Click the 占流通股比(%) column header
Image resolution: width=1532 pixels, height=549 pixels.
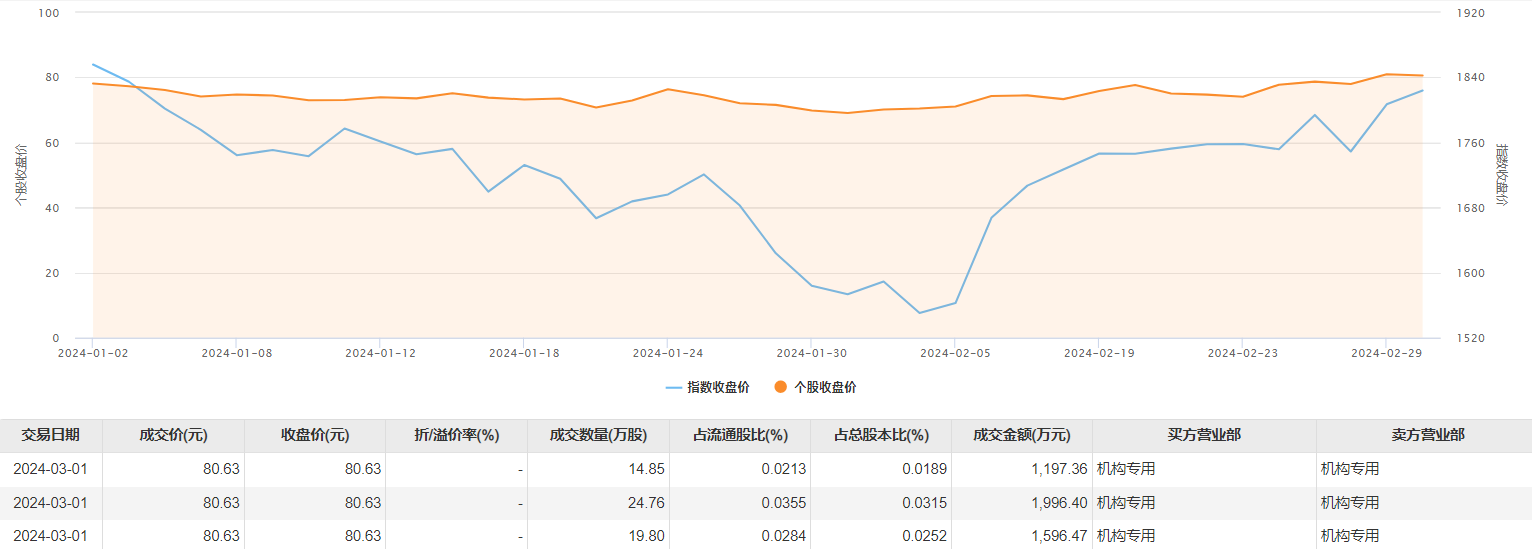(740, 435)
